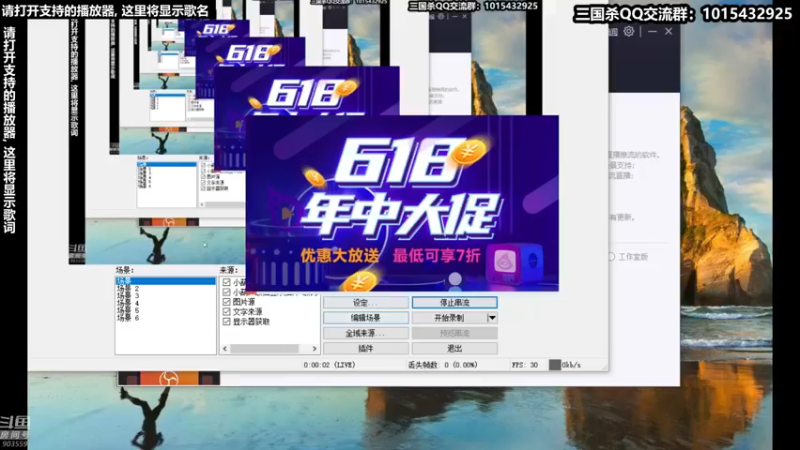Click the 0kb/s bitrate text

(x=571, y=365)
